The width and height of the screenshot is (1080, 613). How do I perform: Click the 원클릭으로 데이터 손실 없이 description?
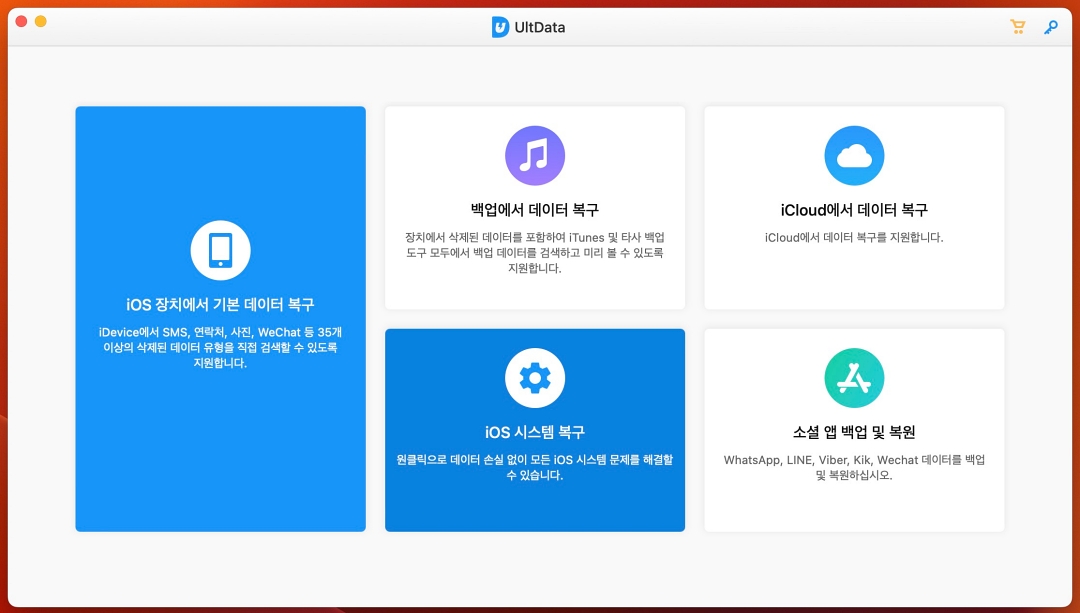pyautogui.click(x=535, y=467)
